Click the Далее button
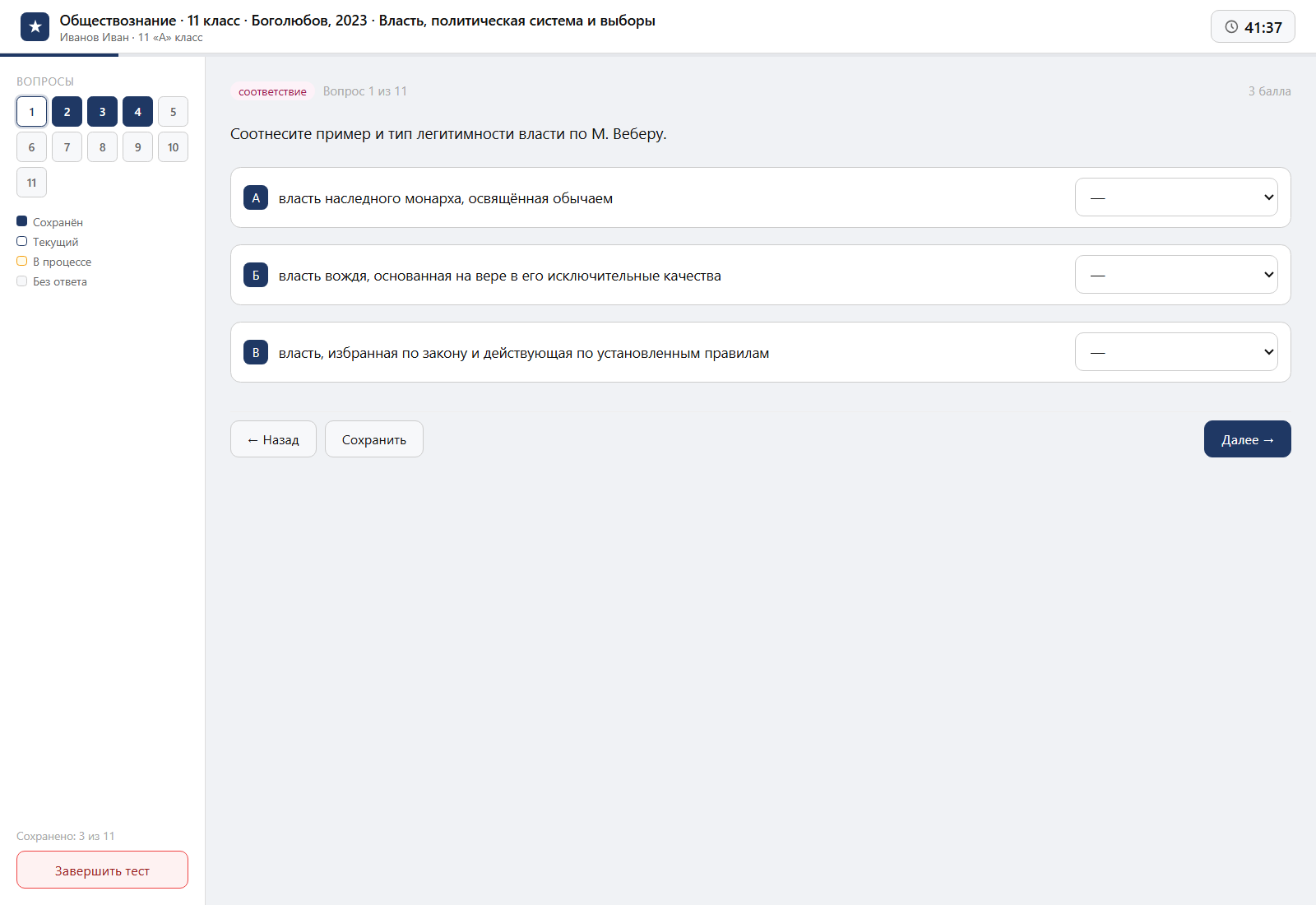 (1248, 439)
